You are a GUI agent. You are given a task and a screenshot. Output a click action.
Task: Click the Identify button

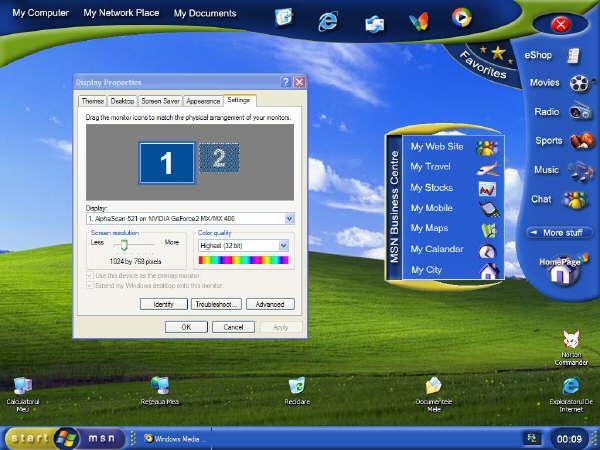point(163,304)
